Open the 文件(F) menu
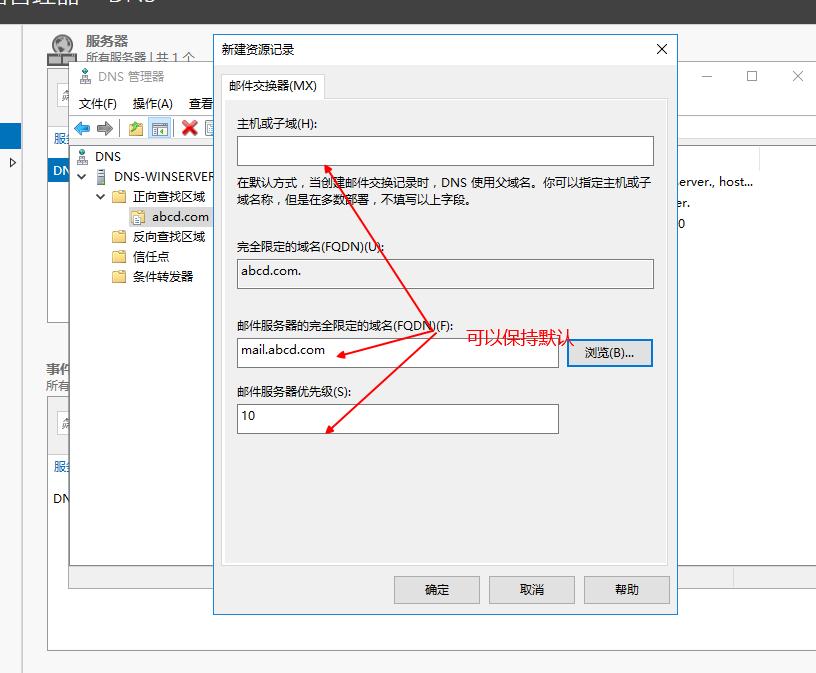Viewport: 816px width, 673px height. pos(96,103)
